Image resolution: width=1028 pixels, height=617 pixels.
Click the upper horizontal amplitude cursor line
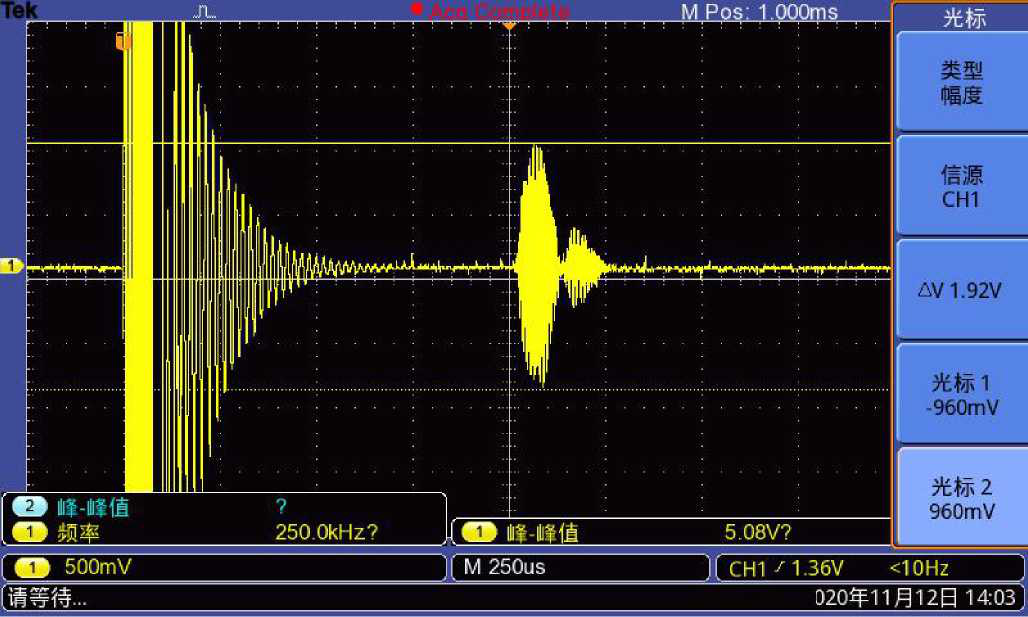(459, 143)
